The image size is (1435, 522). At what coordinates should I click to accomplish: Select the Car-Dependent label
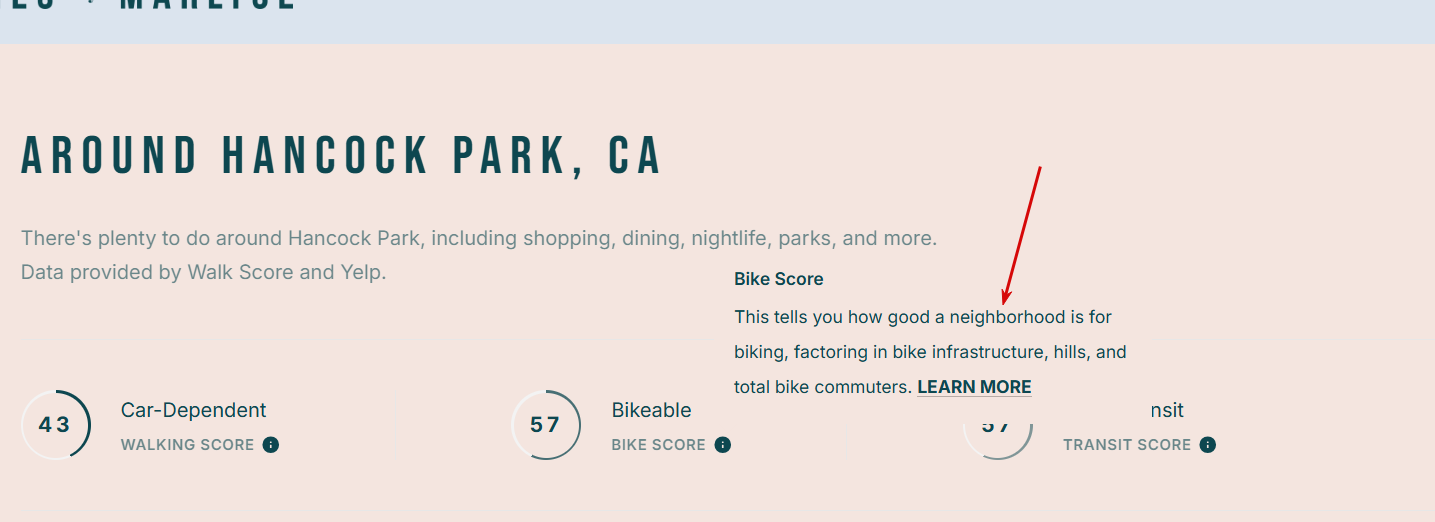click(x=194, y=410)
